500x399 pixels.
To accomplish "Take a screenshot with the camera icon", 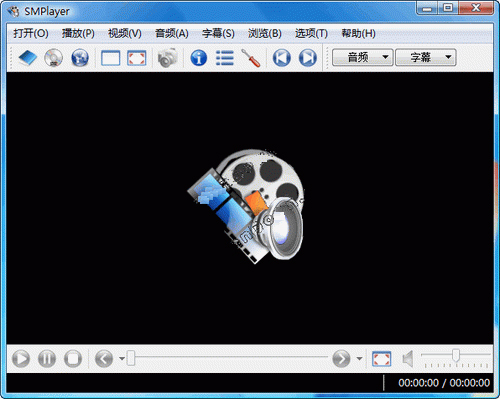I will [x=168, y=58].
